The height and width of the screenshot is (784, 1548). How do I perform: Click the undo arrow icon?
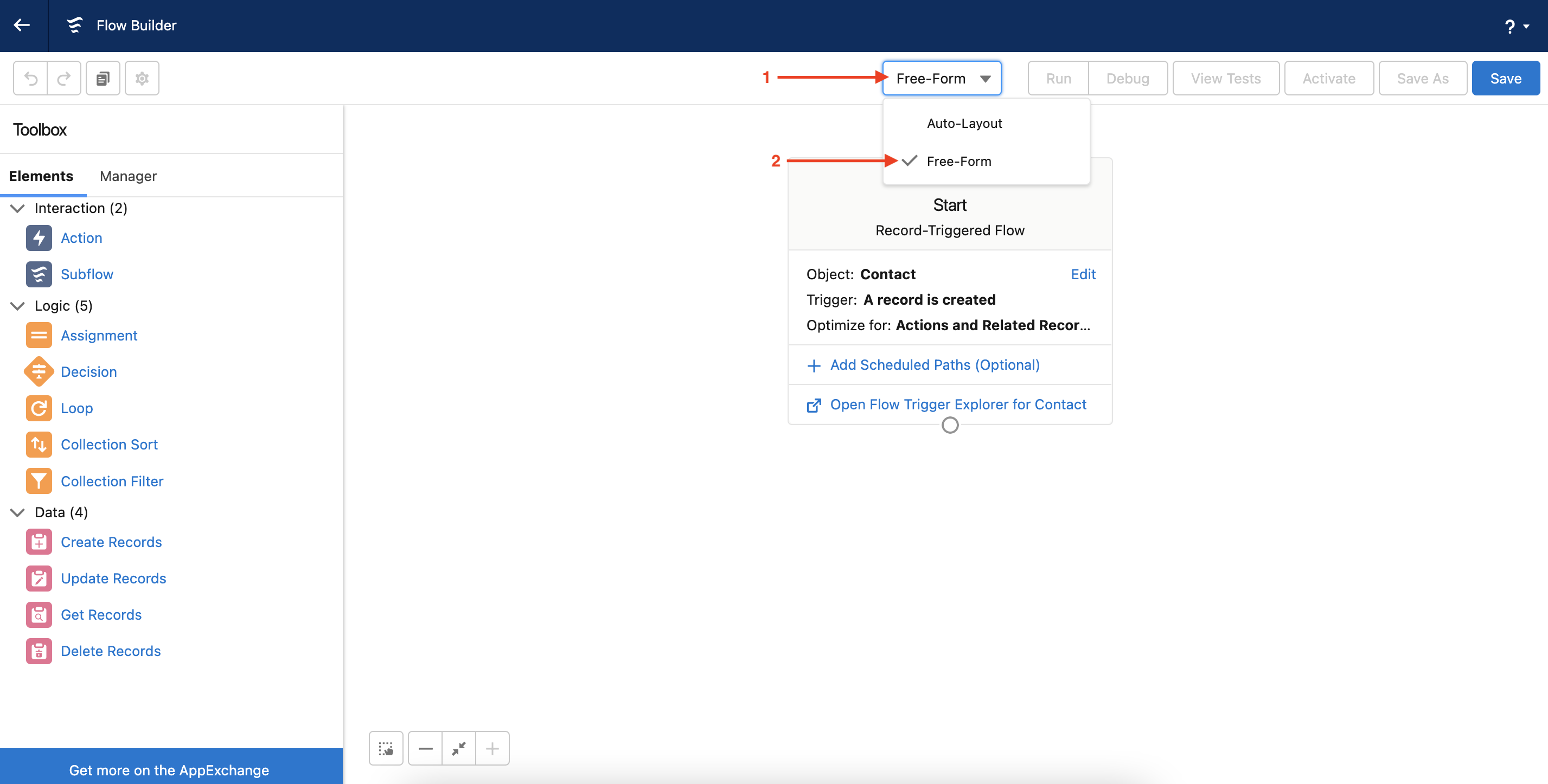pos(31,78)
